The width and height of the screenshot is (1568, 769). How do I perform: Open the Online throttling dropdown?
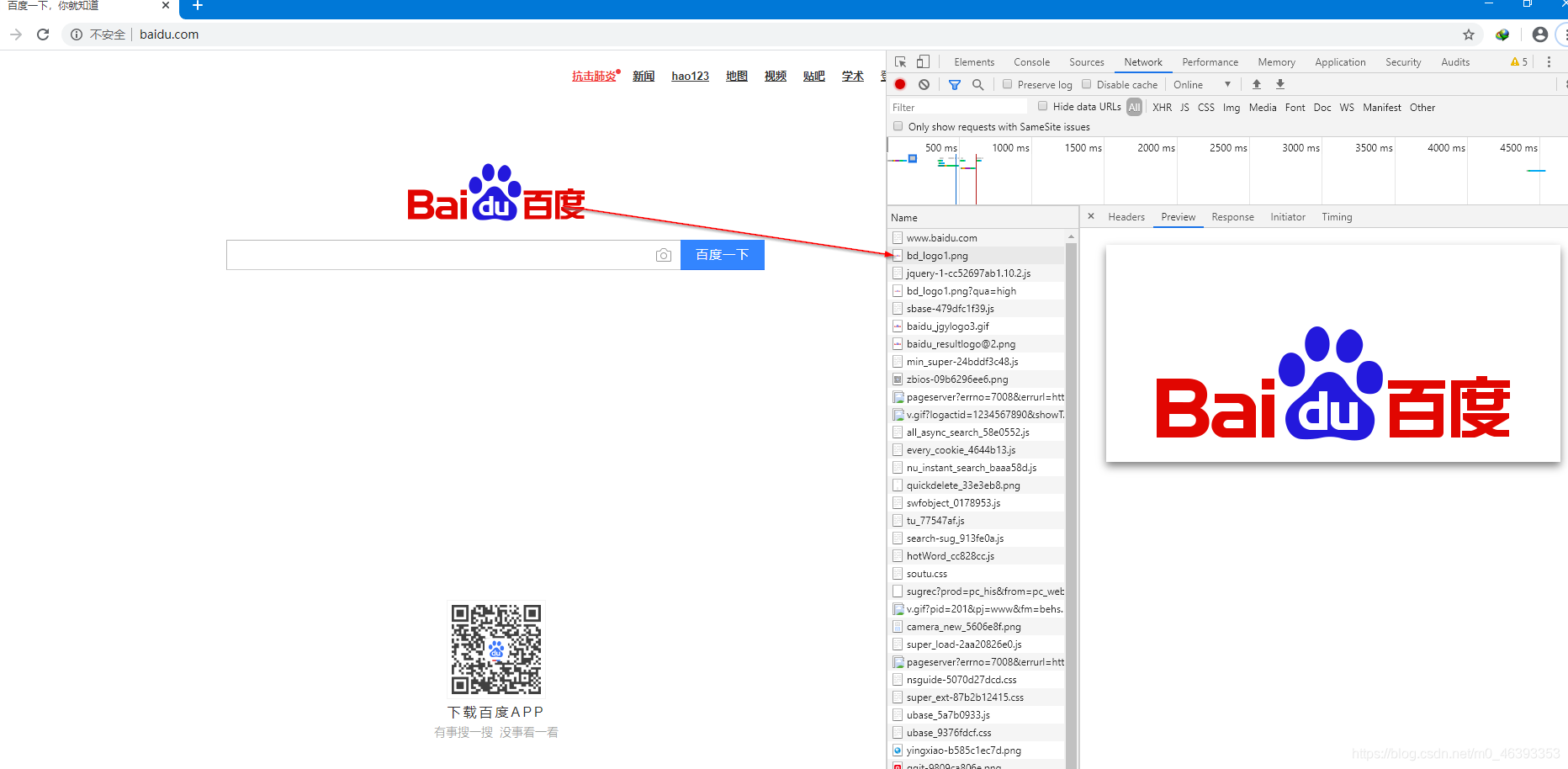1202,84
